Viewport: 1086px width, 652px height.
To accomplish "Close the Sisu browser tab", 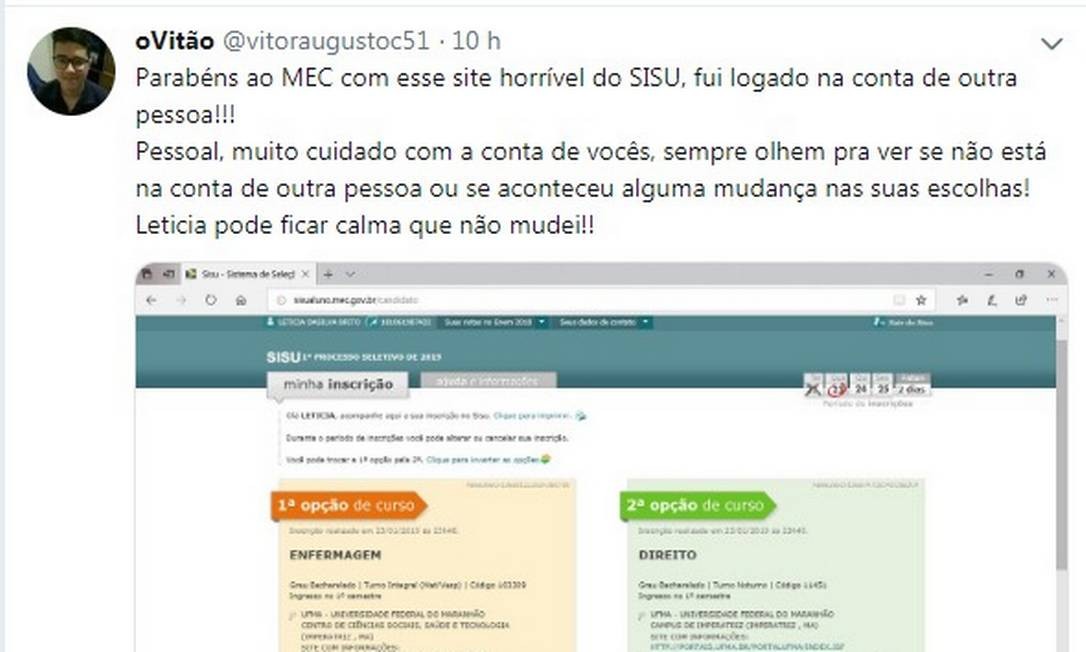I will 305,274.
